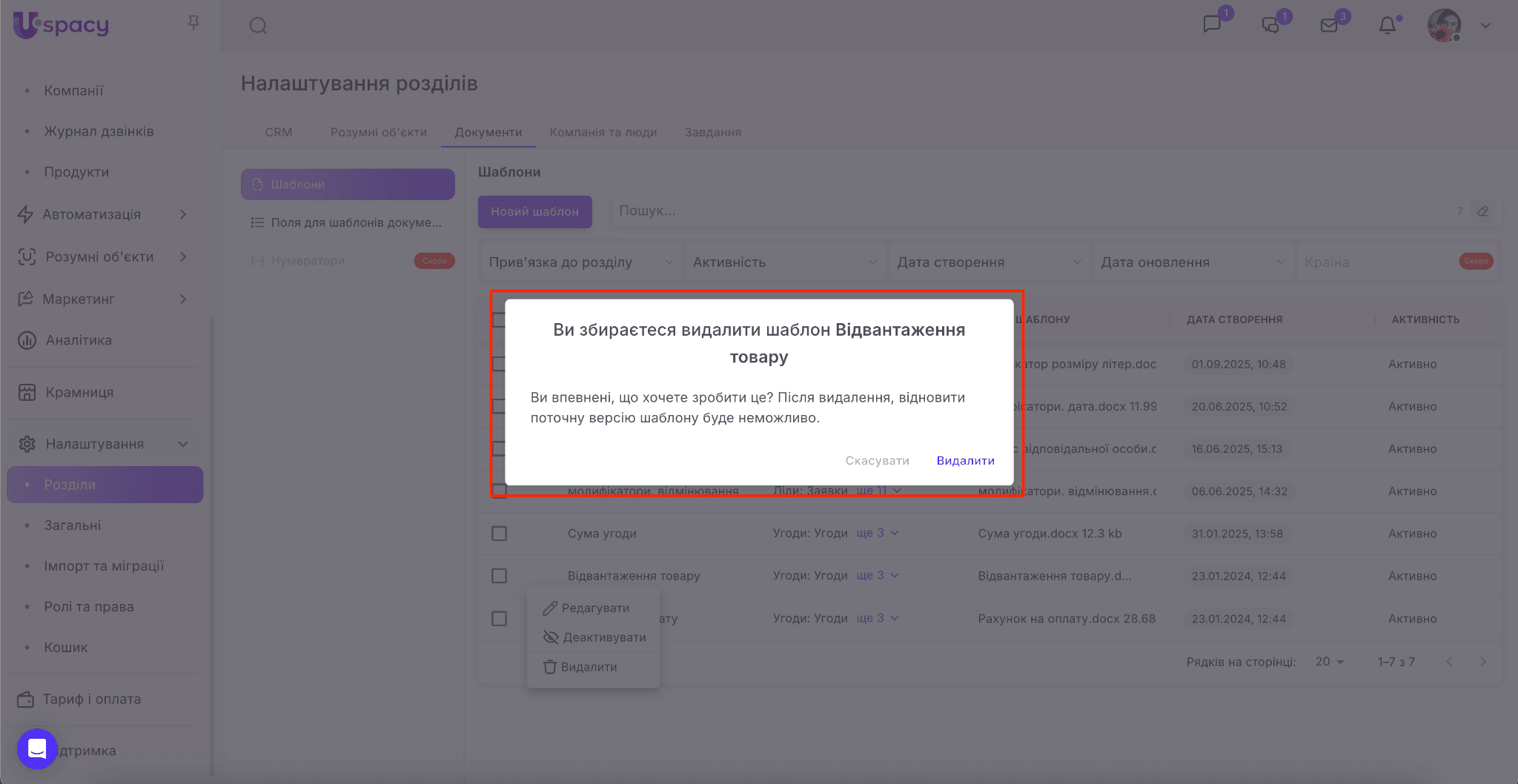
Task: Expand the sidebar Розумні об'єкти chevron
Action: 183,256
